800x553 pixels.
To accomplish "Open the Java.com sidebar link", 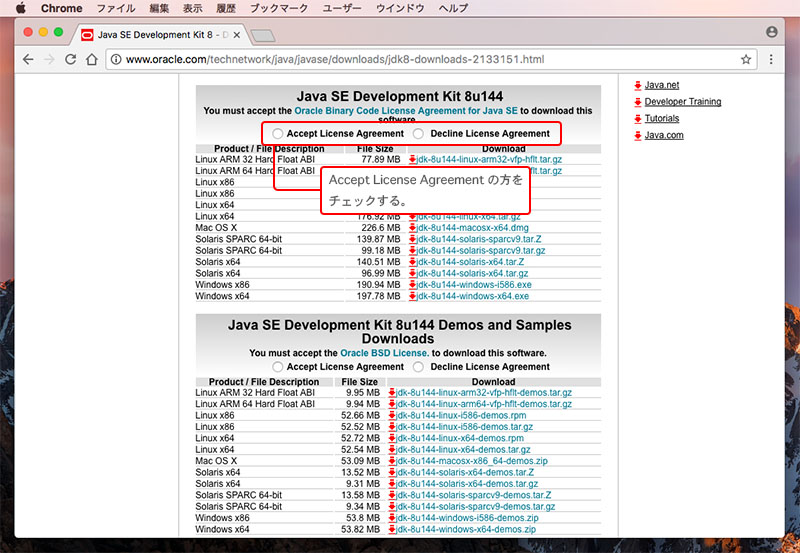I will 664,135.
